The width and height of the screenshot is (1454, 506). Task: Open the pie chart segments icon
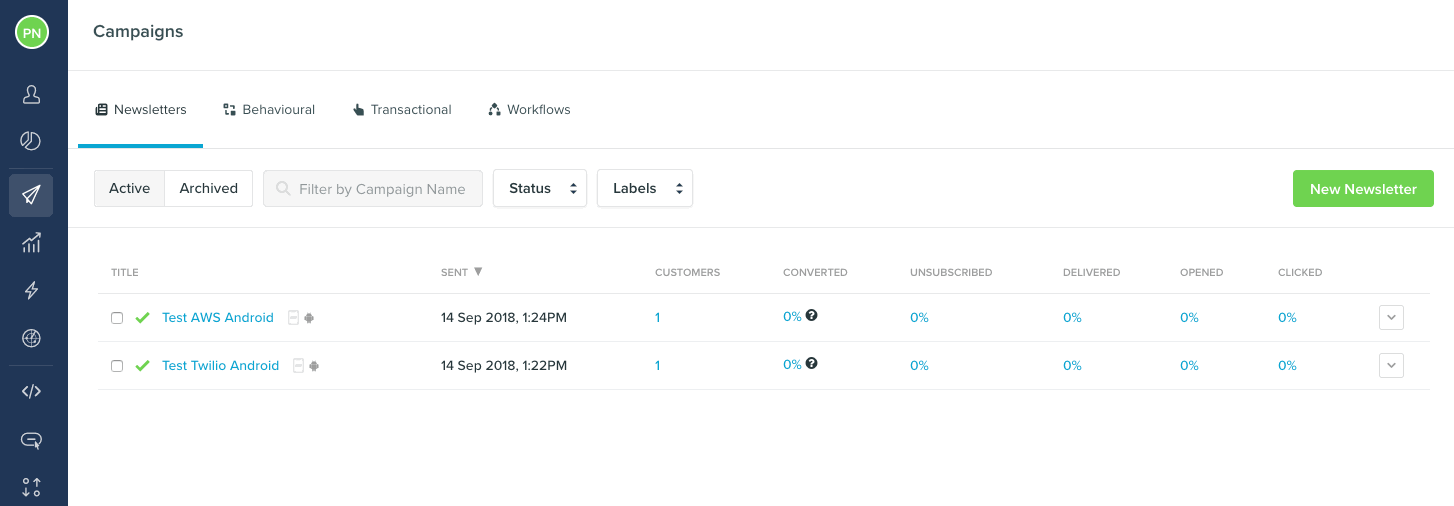pyautogui.click(x=32, y=141)
